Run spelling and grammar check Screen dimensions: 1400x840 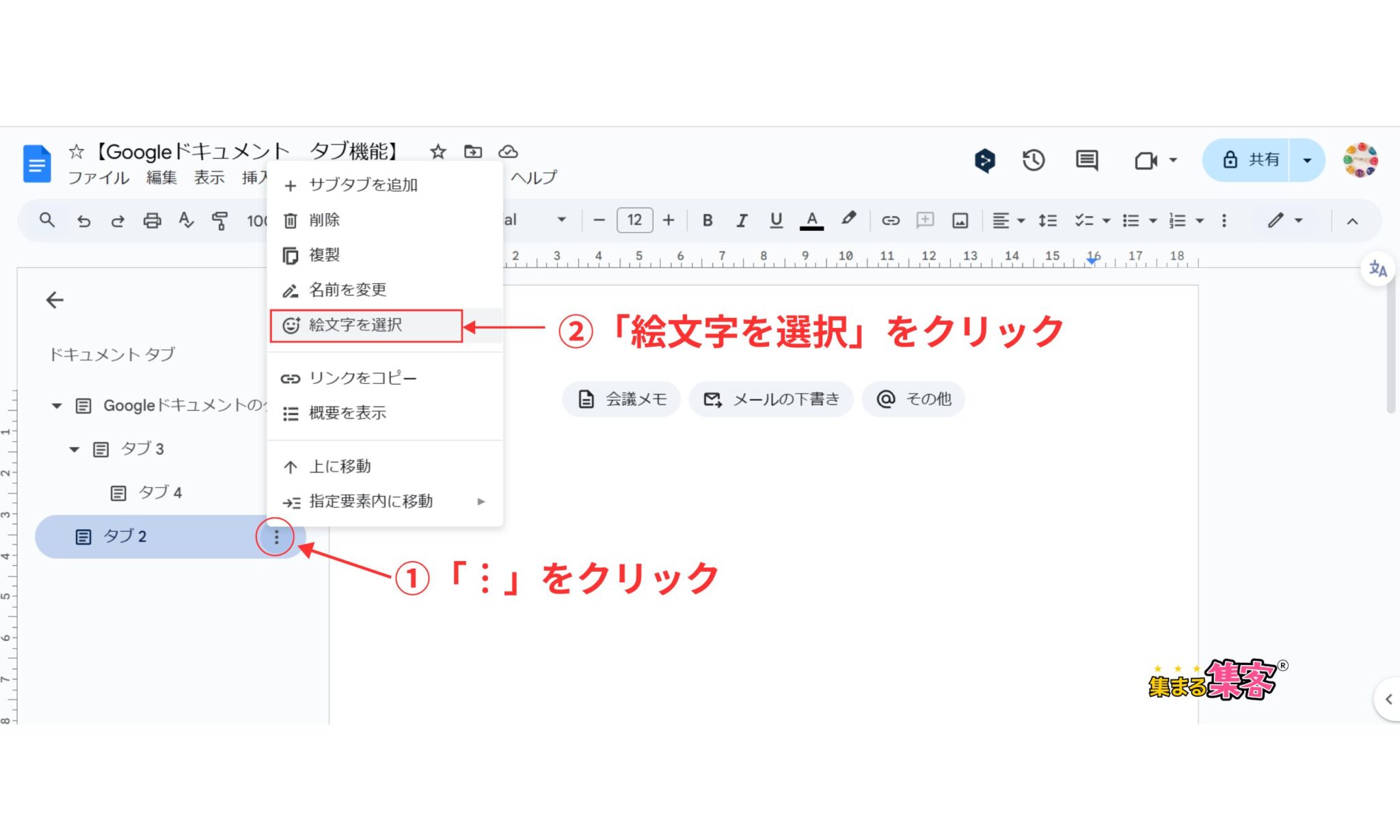(x=186, y=220)
